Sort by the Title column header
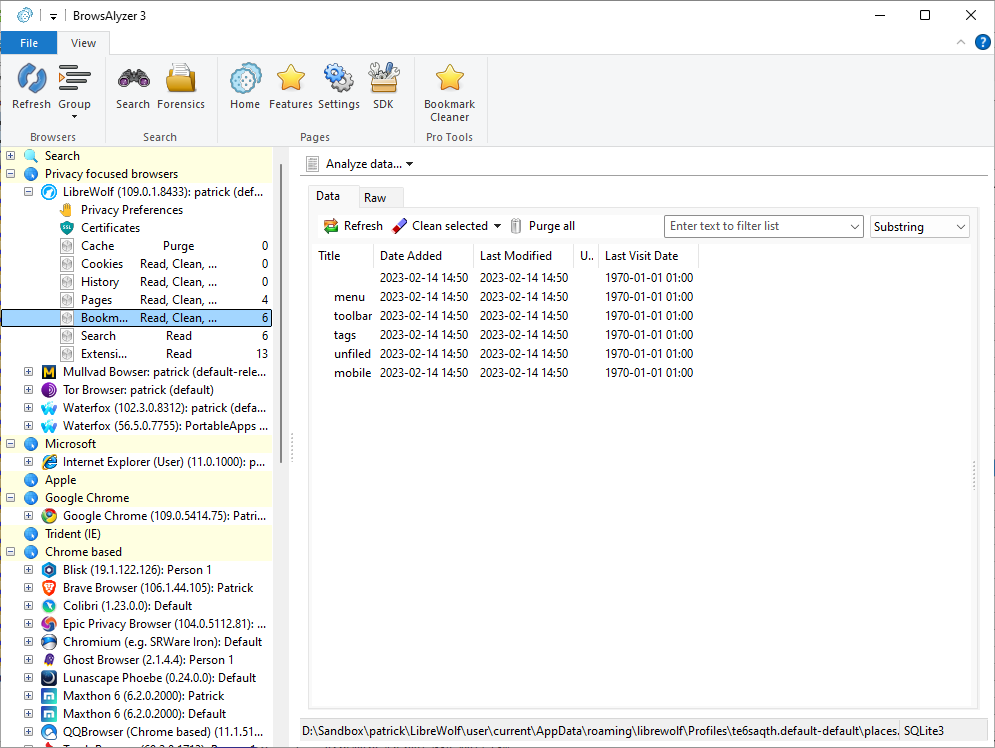The image size is (995, 748). coord(343,256)
